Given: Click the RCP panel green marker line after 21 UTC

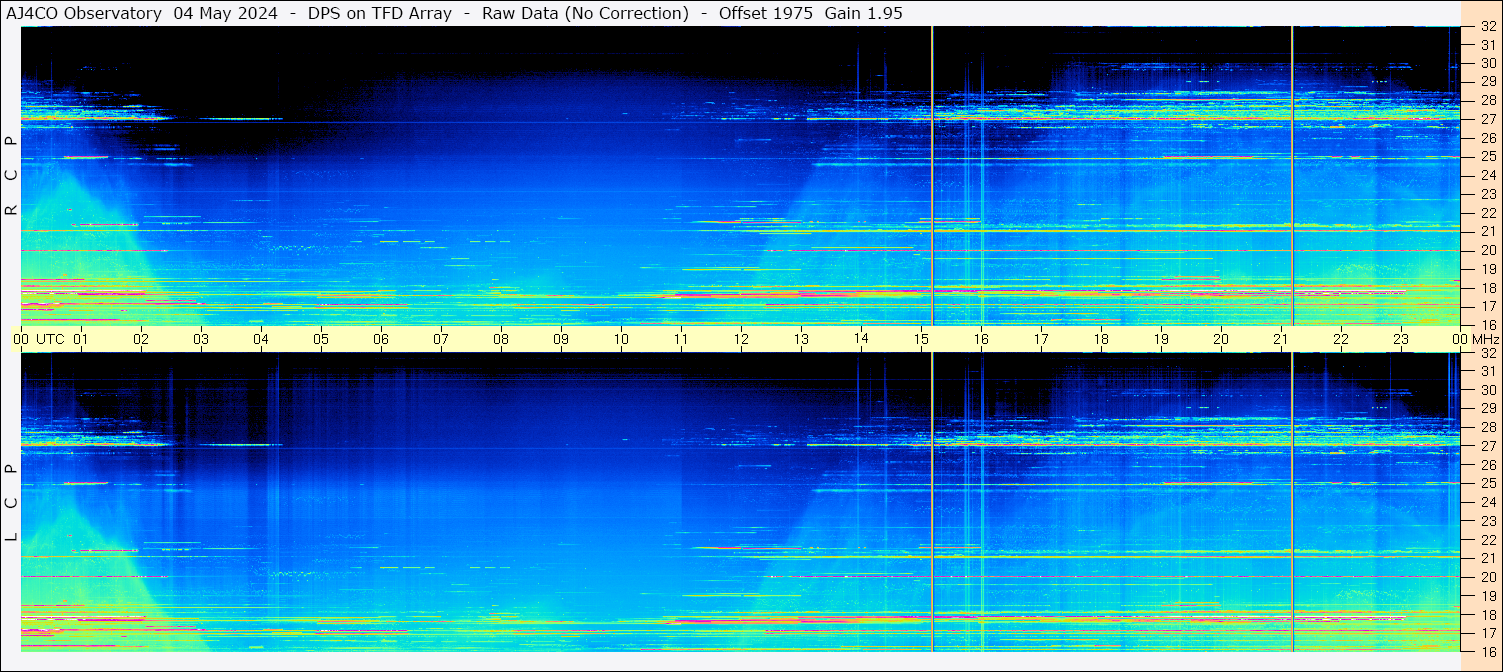Looking at the screenshot, I should pos(1292,175).
